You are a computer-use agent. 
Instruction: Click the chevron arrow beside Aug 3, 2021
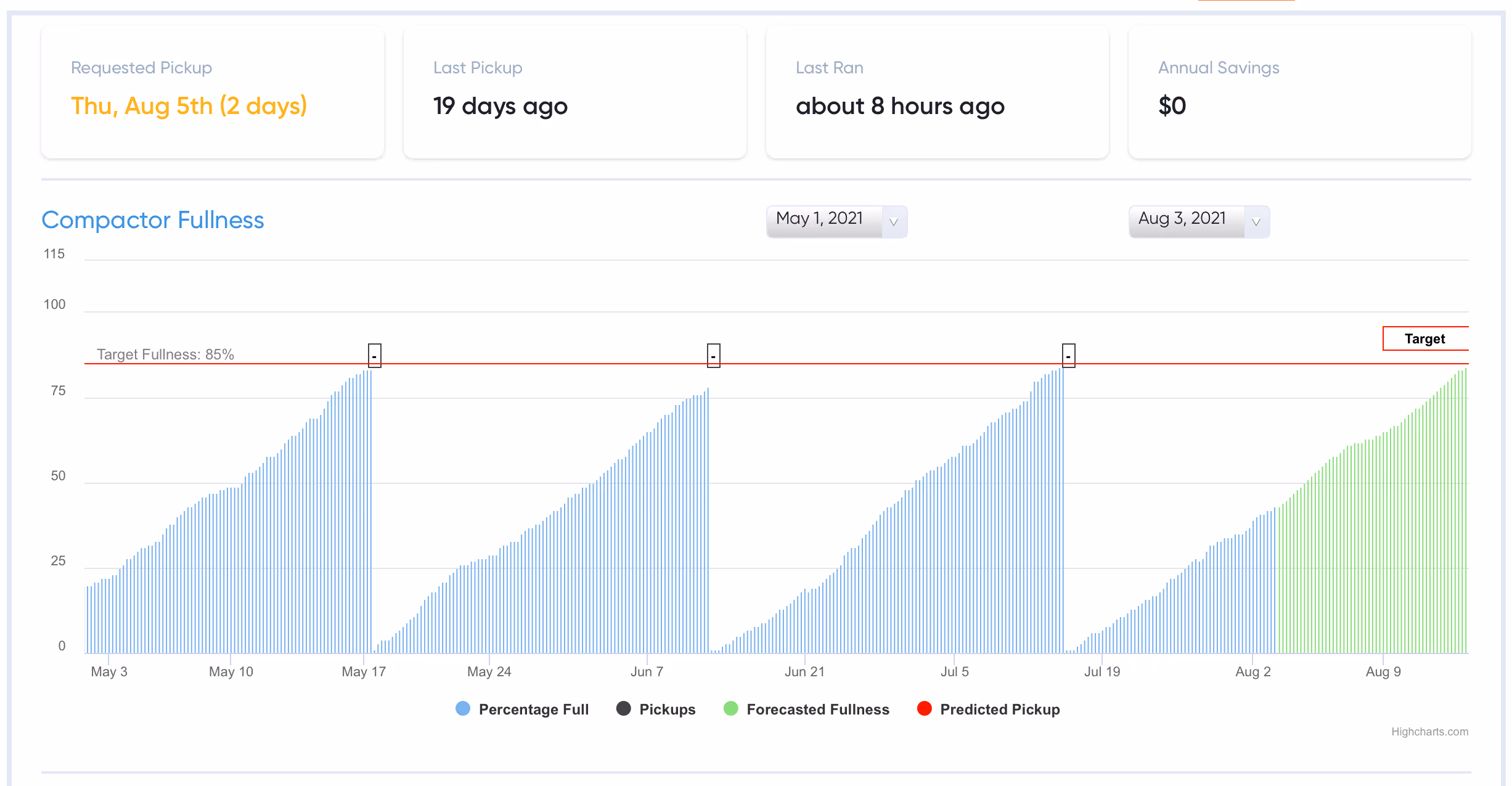tap(1256, 222)
